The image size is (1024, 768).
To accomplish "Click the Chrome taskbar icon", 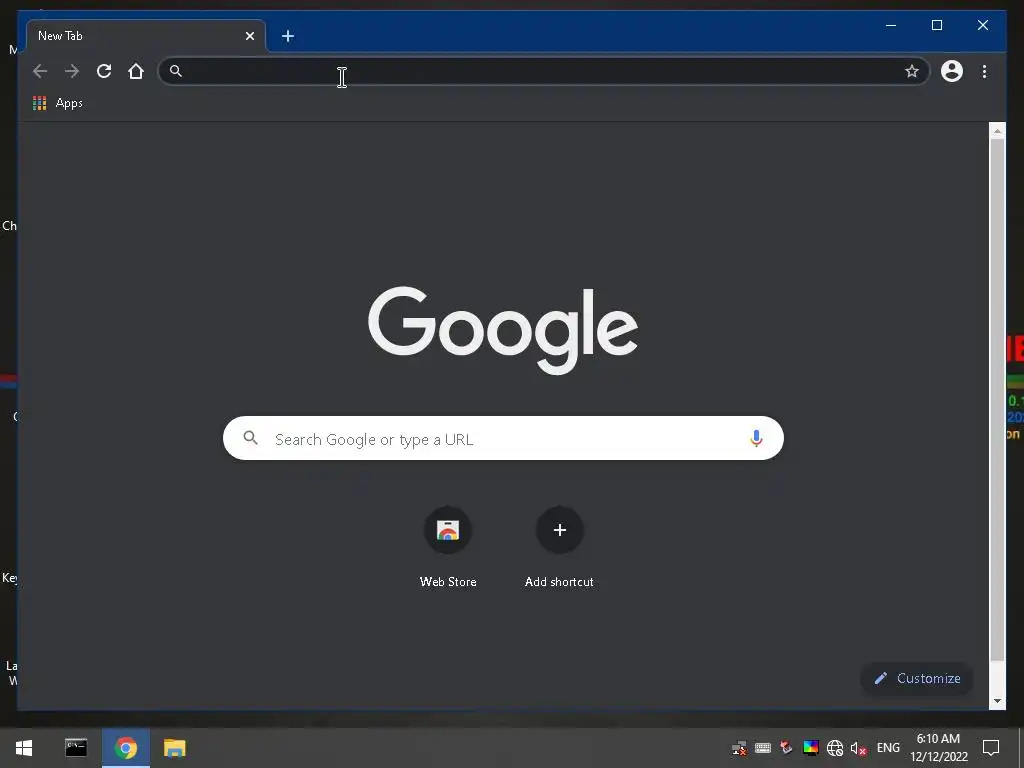I will click(126, 748).
